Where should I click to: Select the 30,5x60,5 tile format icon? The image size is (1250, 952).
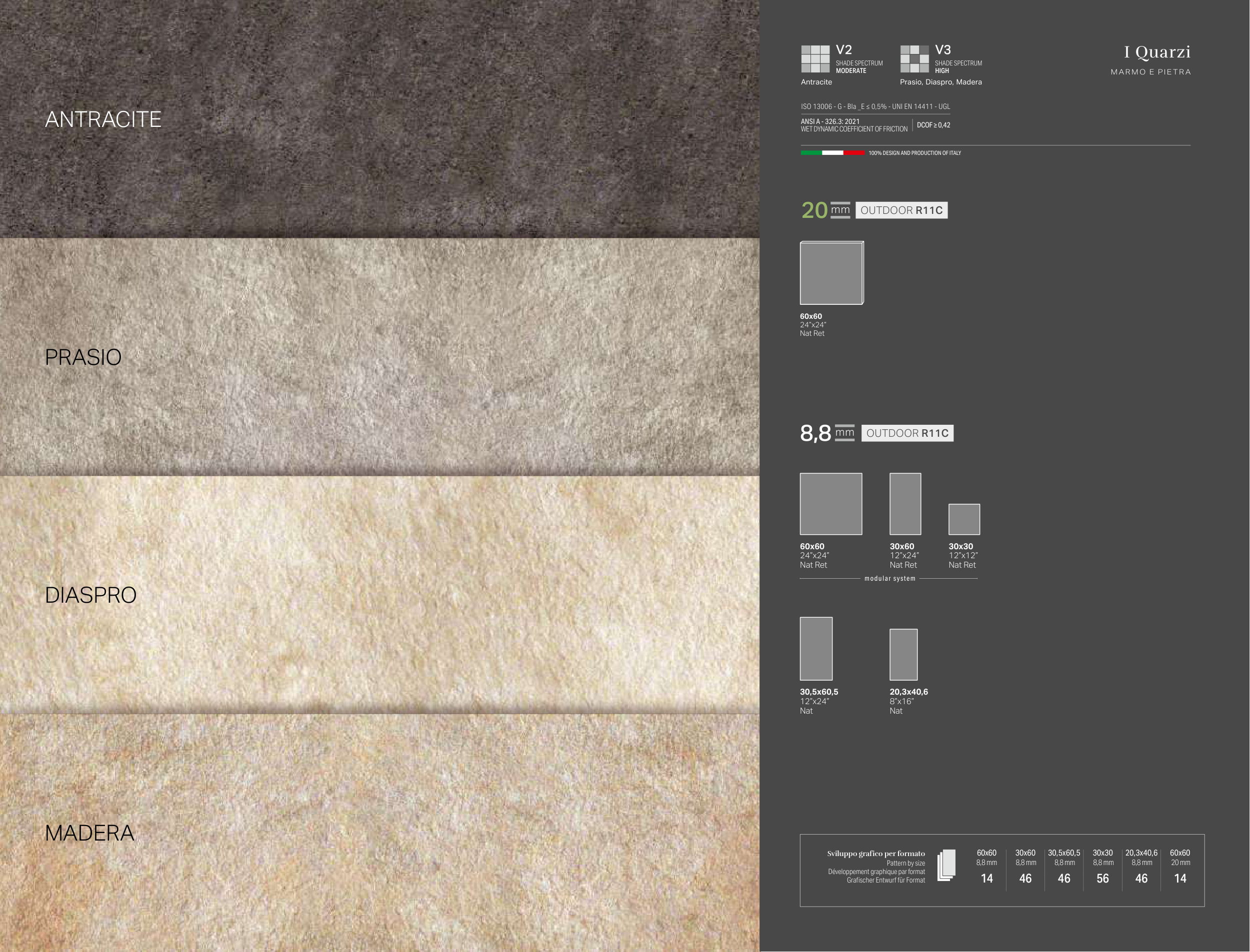click(816, 648)
